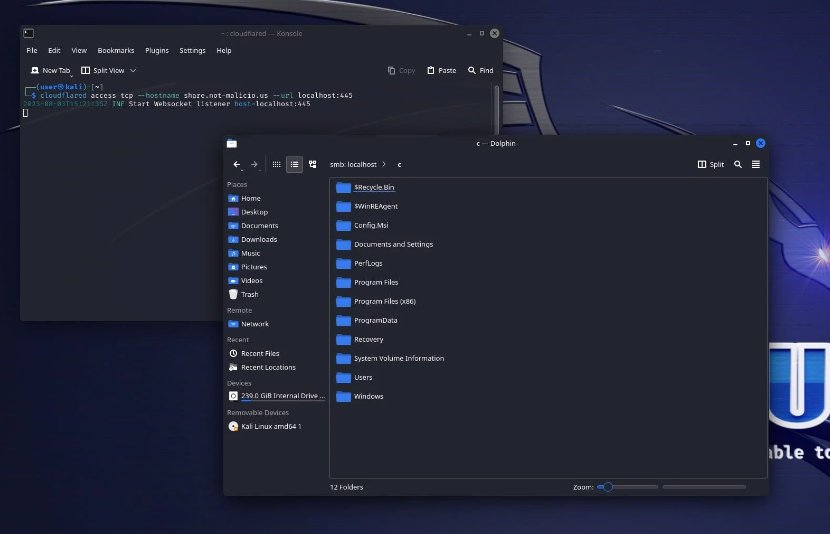Expand Split View dropdown arrow
The width and height of the screenshot is (830, 534).
tap(133, 70)
